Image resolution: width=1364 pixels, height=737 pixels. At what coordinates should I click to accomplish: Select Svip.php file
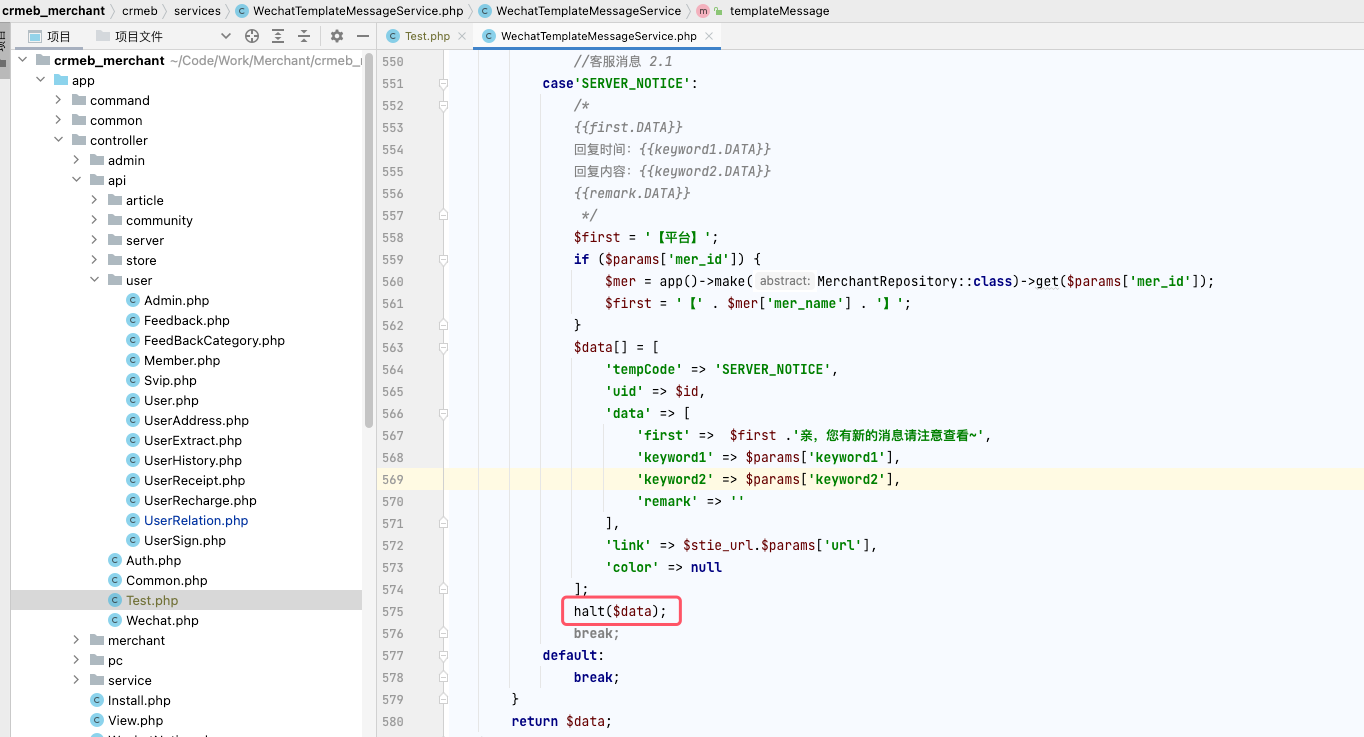[170, 380]
